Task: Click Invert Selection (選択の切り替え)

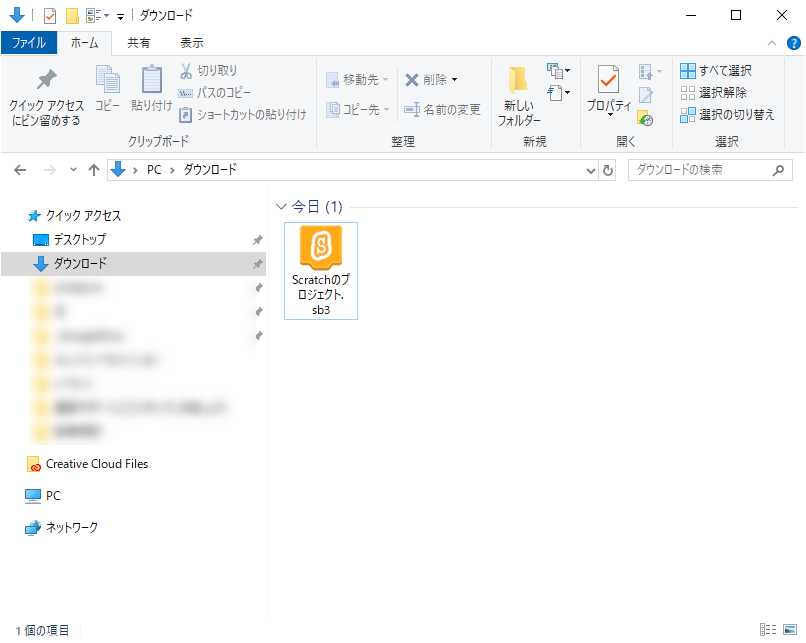Action: [x=727, y=115]
